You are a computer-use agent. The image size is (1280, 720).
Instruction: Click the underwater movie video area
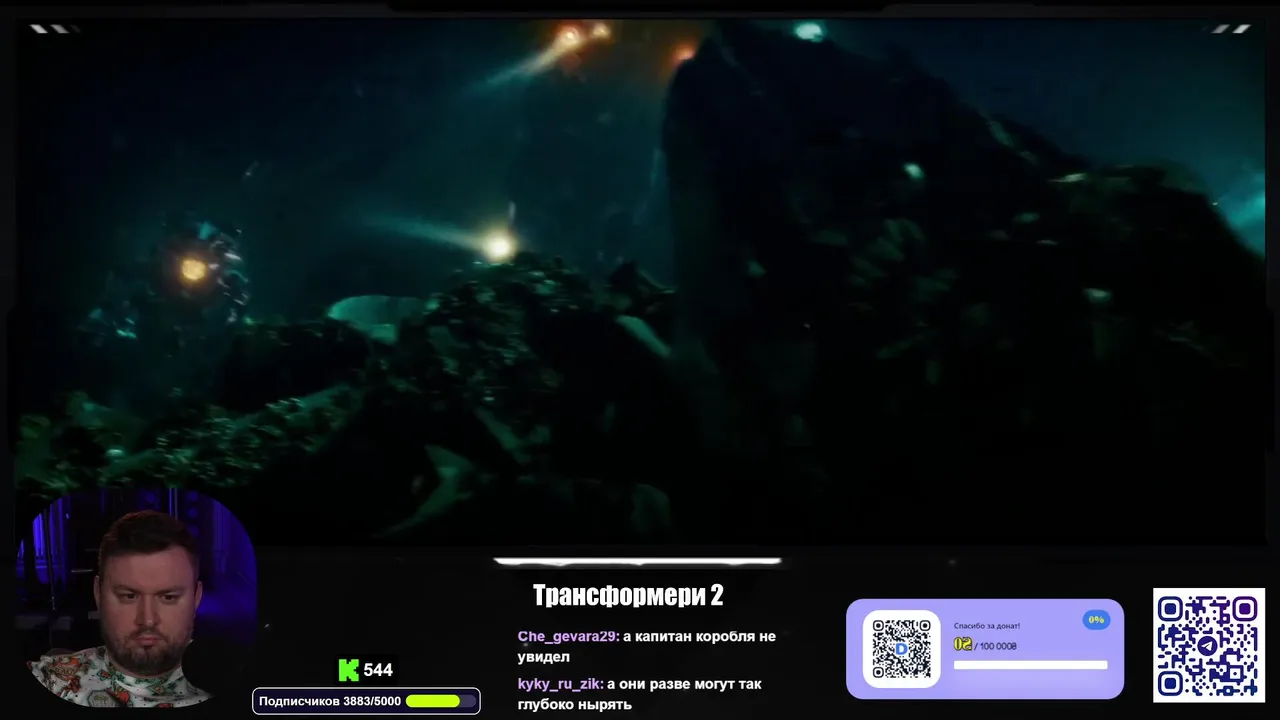click(x=640, y=280)
